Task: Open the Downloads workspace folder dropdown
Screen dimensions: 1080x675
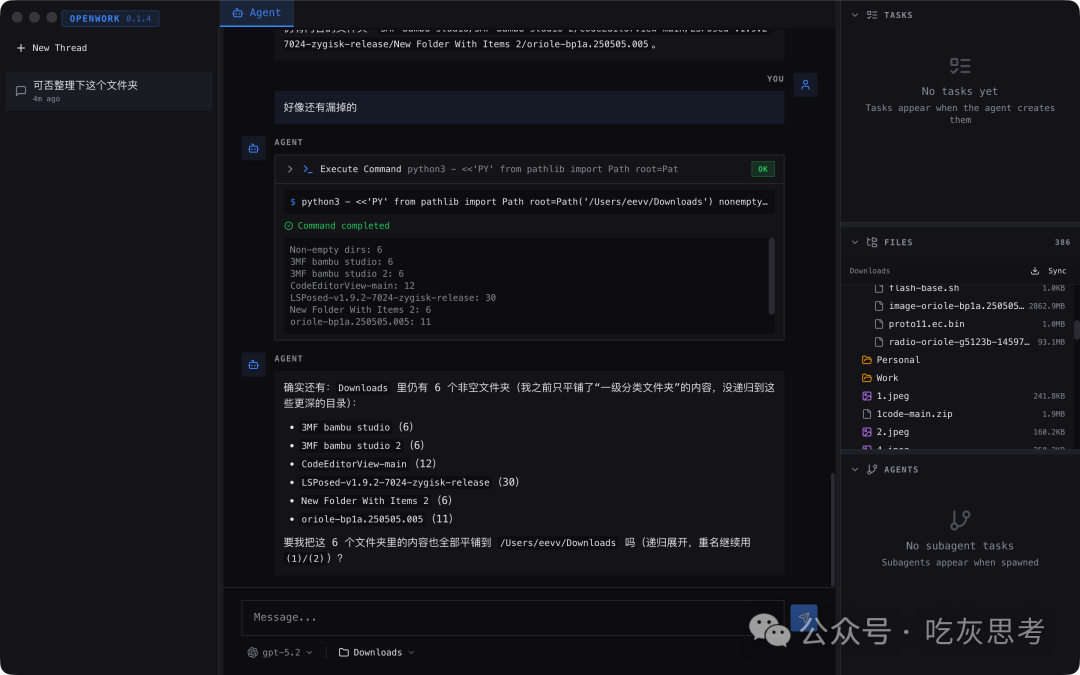Action: (x=377, y=652)
